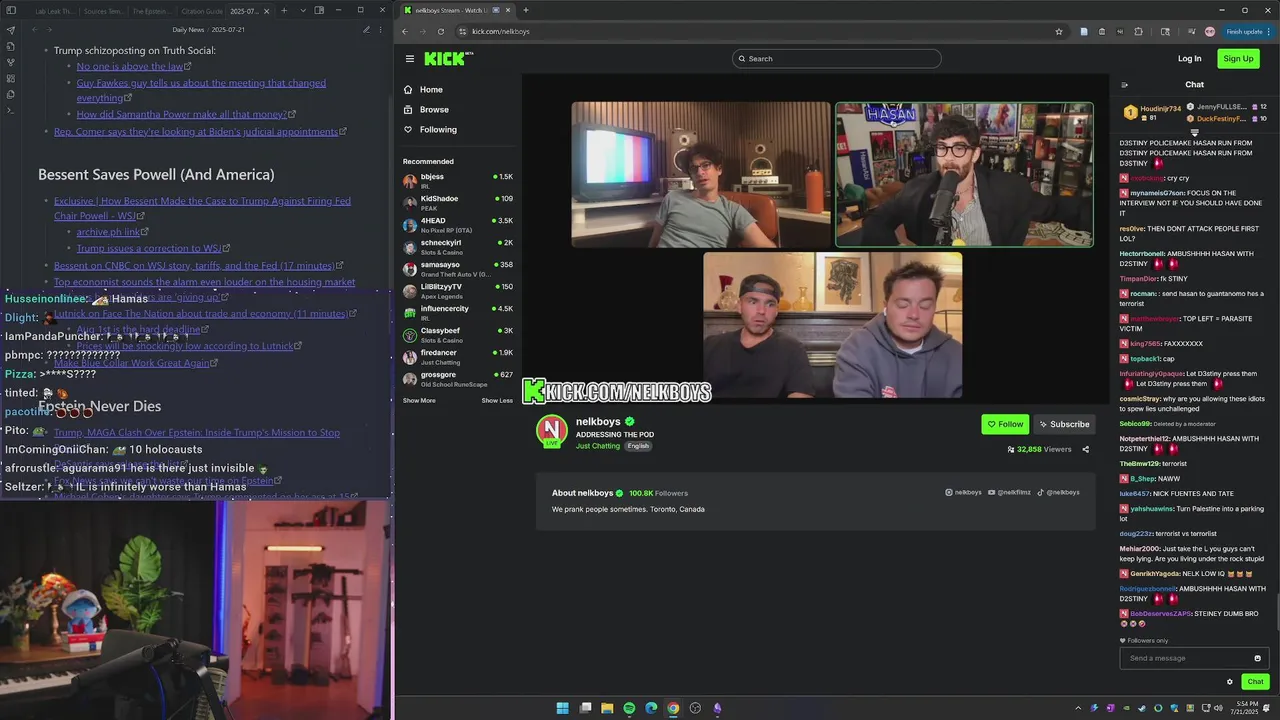Go to Kick Home
Screen dimensions: 1280x720
coord(431,90)
